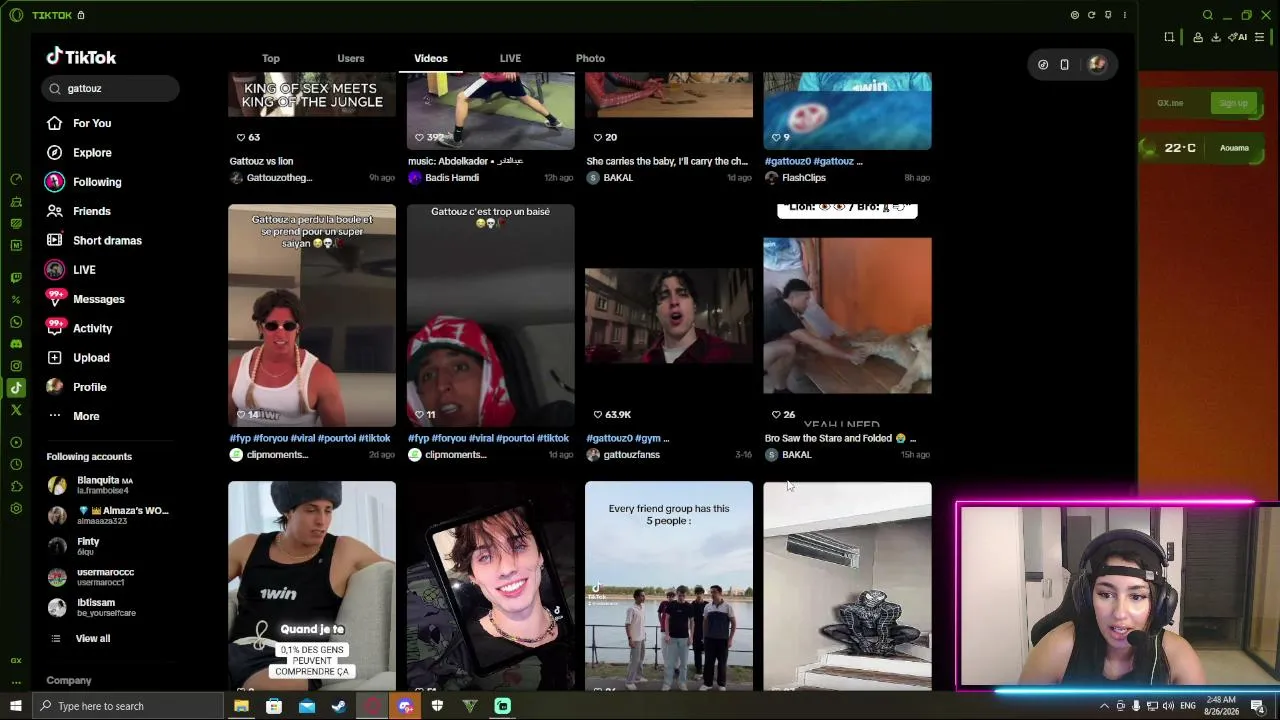Open the Activity notifications
Image resolution: width=1280 pixels, height=720 pixels.
(79, 328)
